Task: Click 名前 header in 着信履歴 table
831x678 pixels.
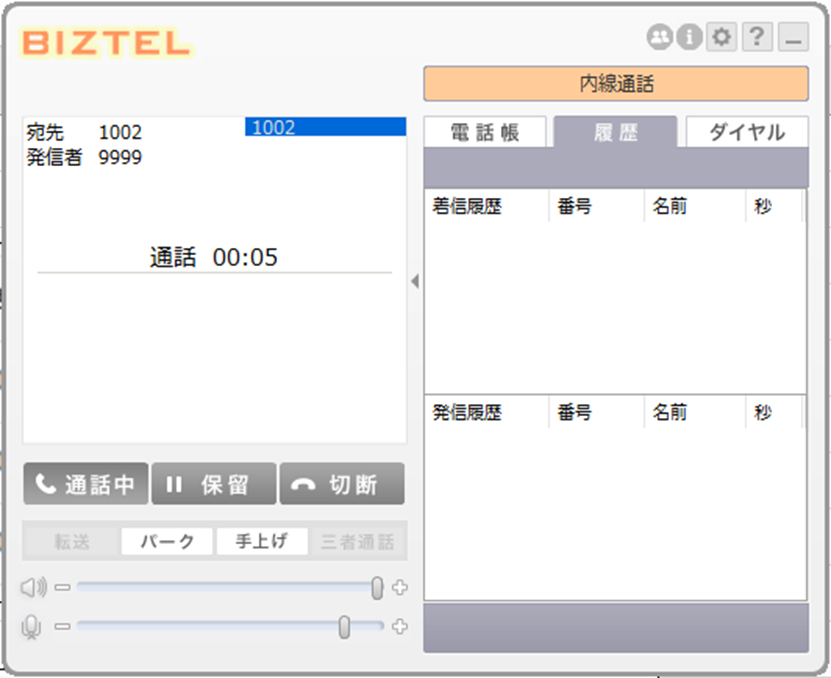Action: coord(695,206)
